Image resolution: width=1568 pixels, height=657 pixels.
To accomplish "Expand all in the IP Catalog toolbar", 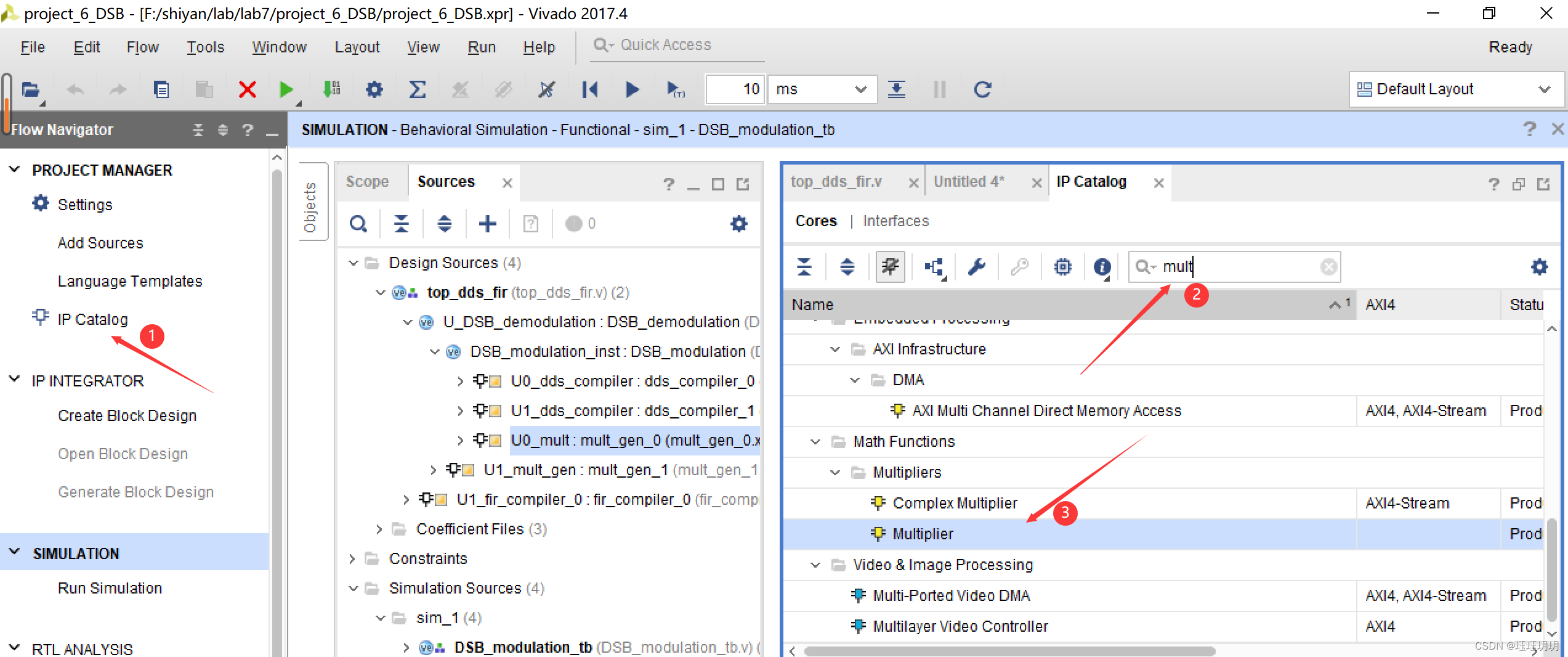I will [847, 267].
